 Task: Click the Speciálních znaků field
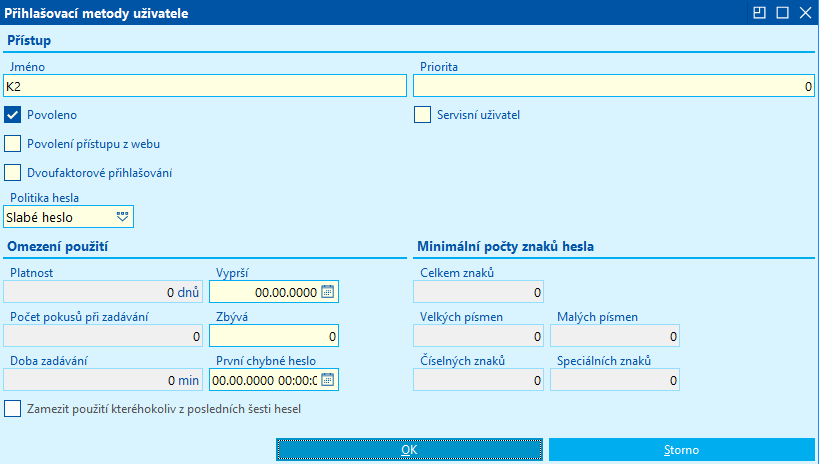615,379
